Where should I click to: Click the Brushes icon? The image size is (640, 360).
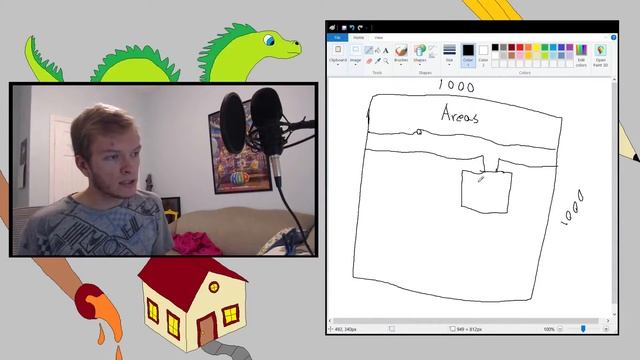[401, 50]
